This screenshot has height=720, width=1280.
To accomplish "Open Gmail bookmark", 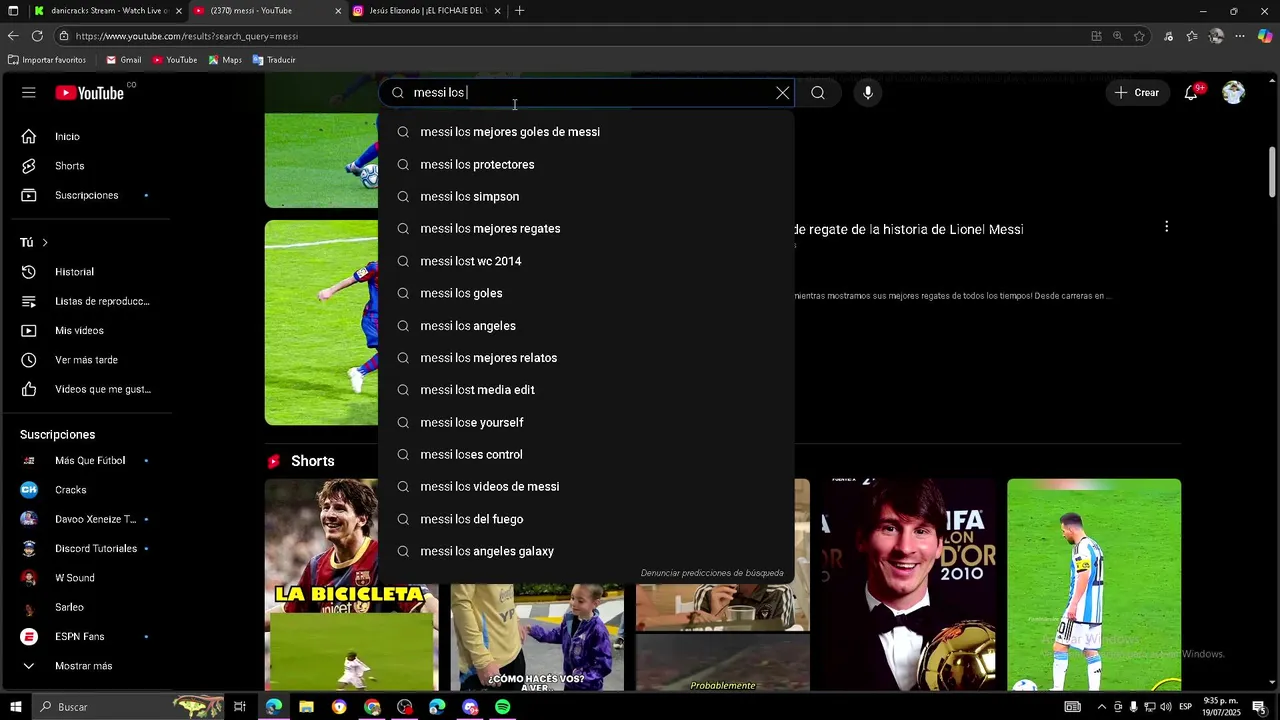I will [124, 60].
